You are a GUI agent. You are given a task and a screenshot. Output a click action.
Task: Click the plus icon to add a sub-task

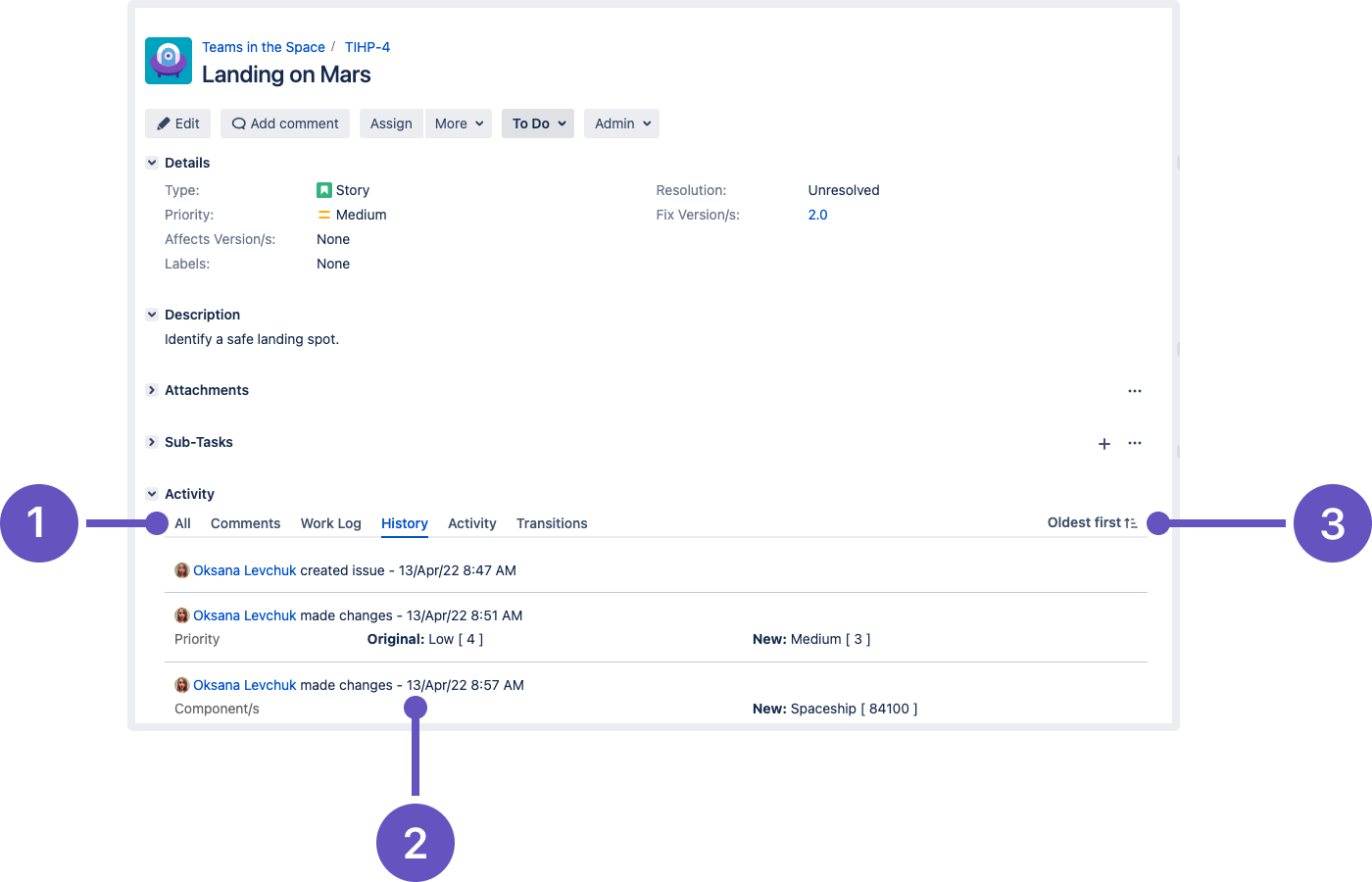tap(1104, 444)
